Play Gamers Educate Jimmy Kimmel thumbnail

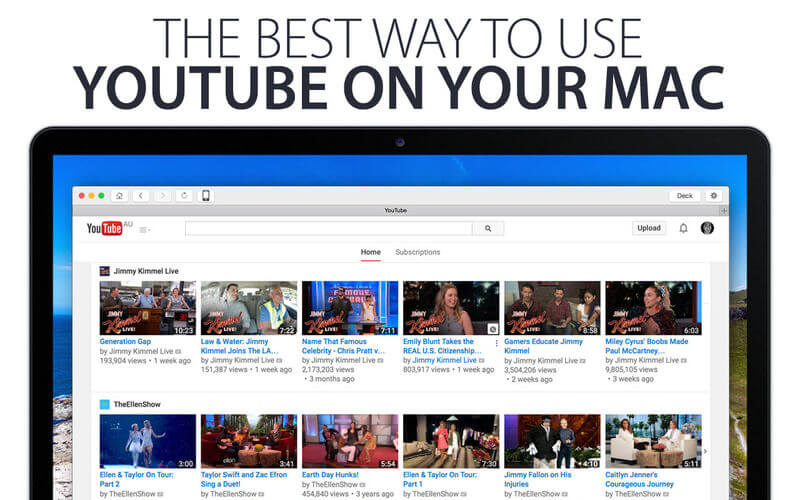coord(552,308)
